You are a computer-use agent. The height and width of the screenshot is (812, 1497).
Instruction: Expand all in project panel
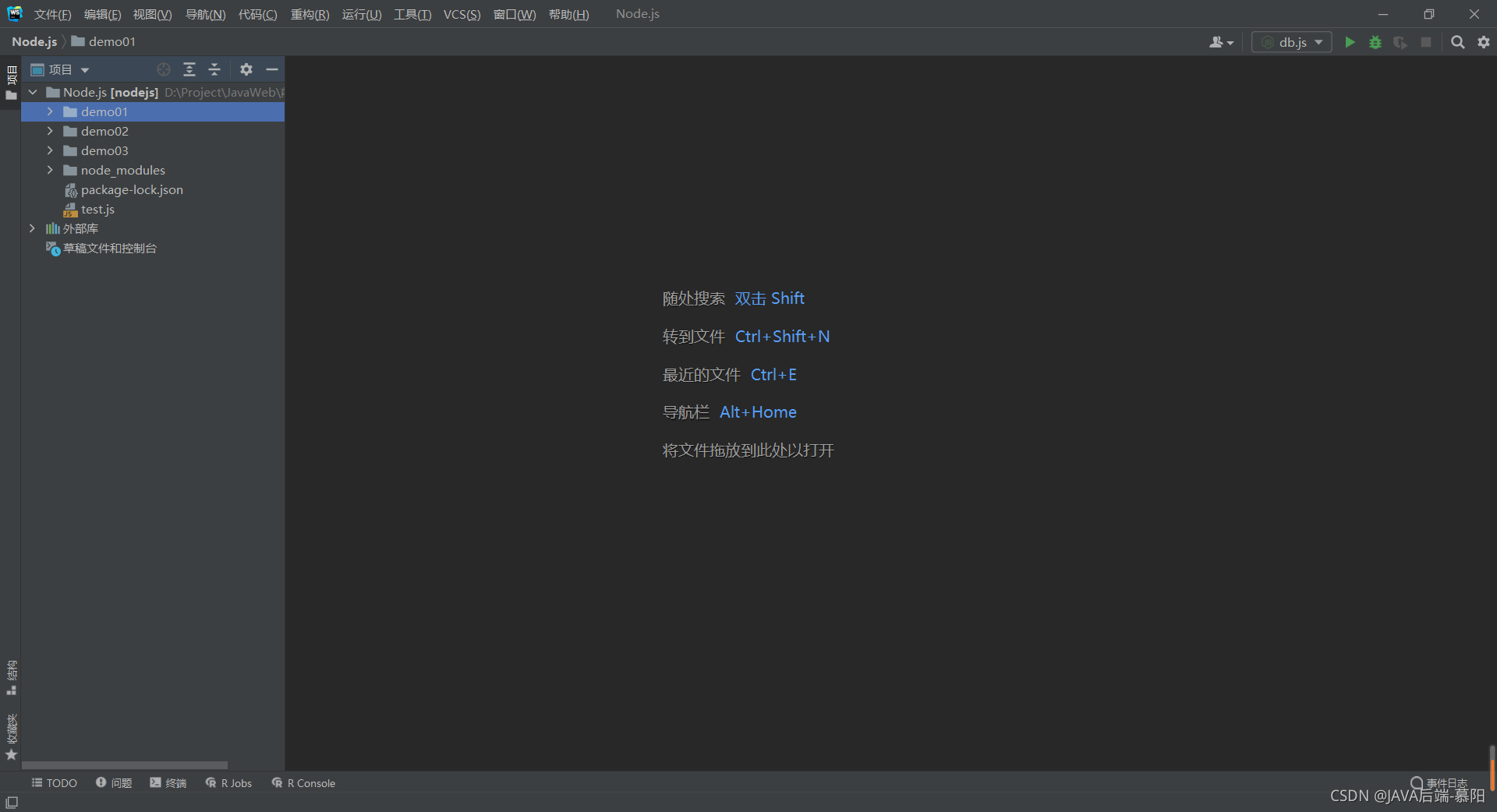[x=189, y=69]
